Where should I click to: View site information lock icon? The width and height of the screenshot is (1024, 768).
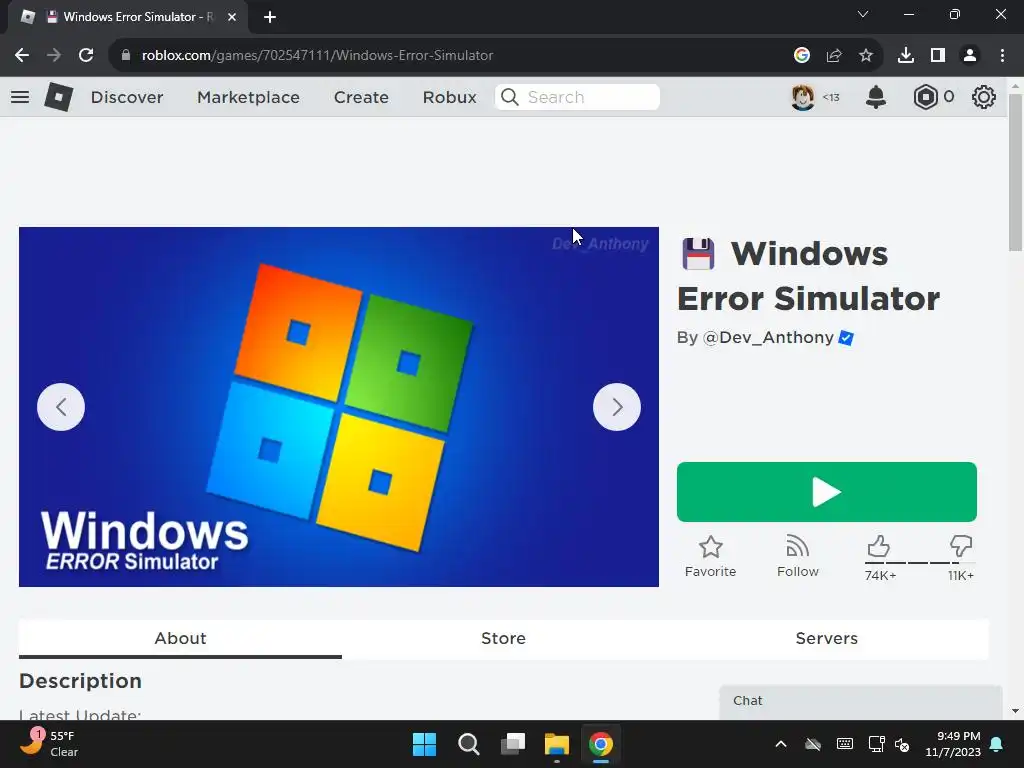tap(126, 56)
